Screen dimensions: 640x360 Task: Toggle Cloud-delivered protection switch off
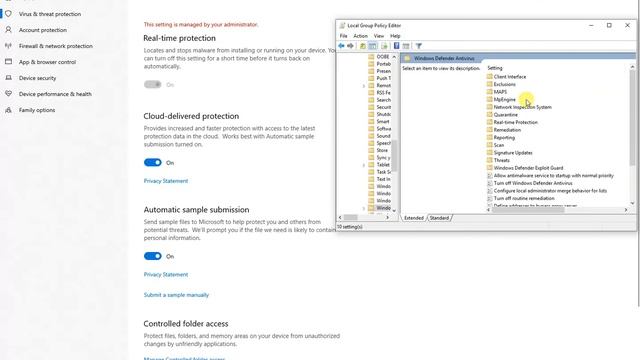(153, 162)
